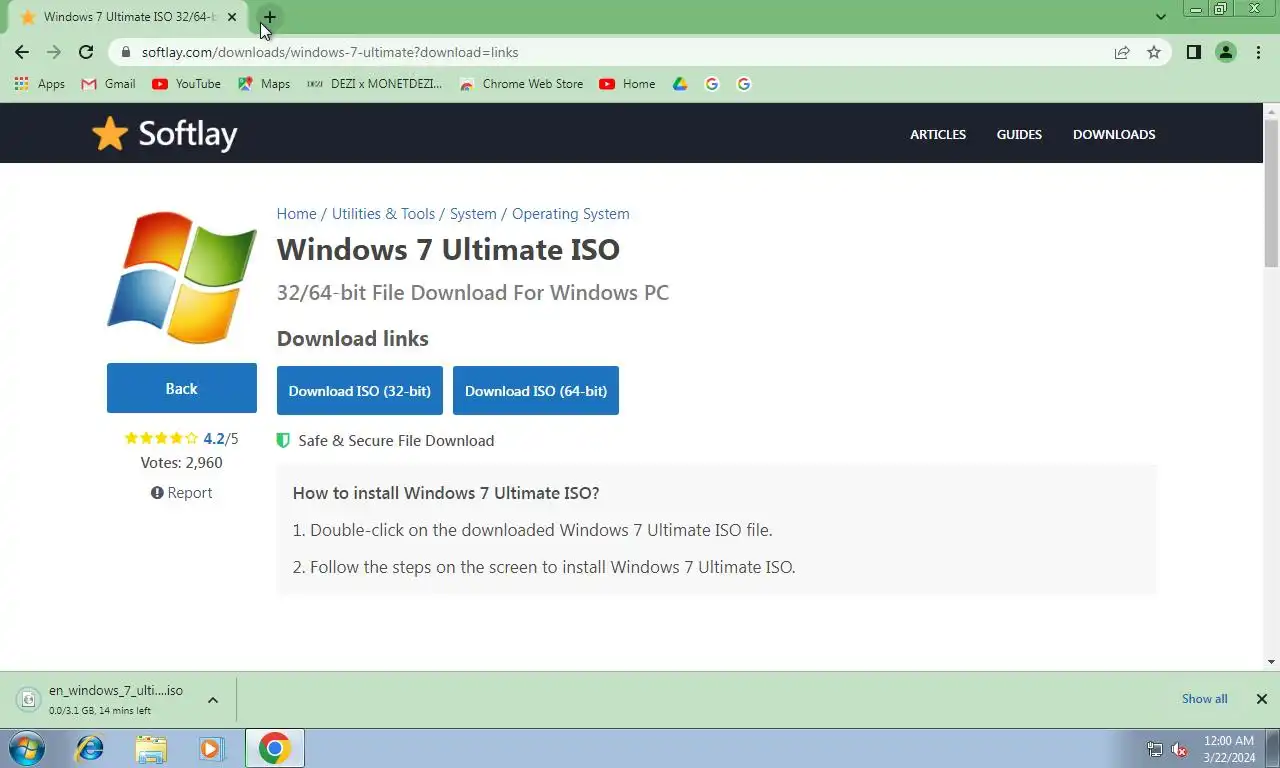This screenshot has width=1280, height=768.
Task: Open Windows Explorer from taskbar
Action: coord(151,748)
